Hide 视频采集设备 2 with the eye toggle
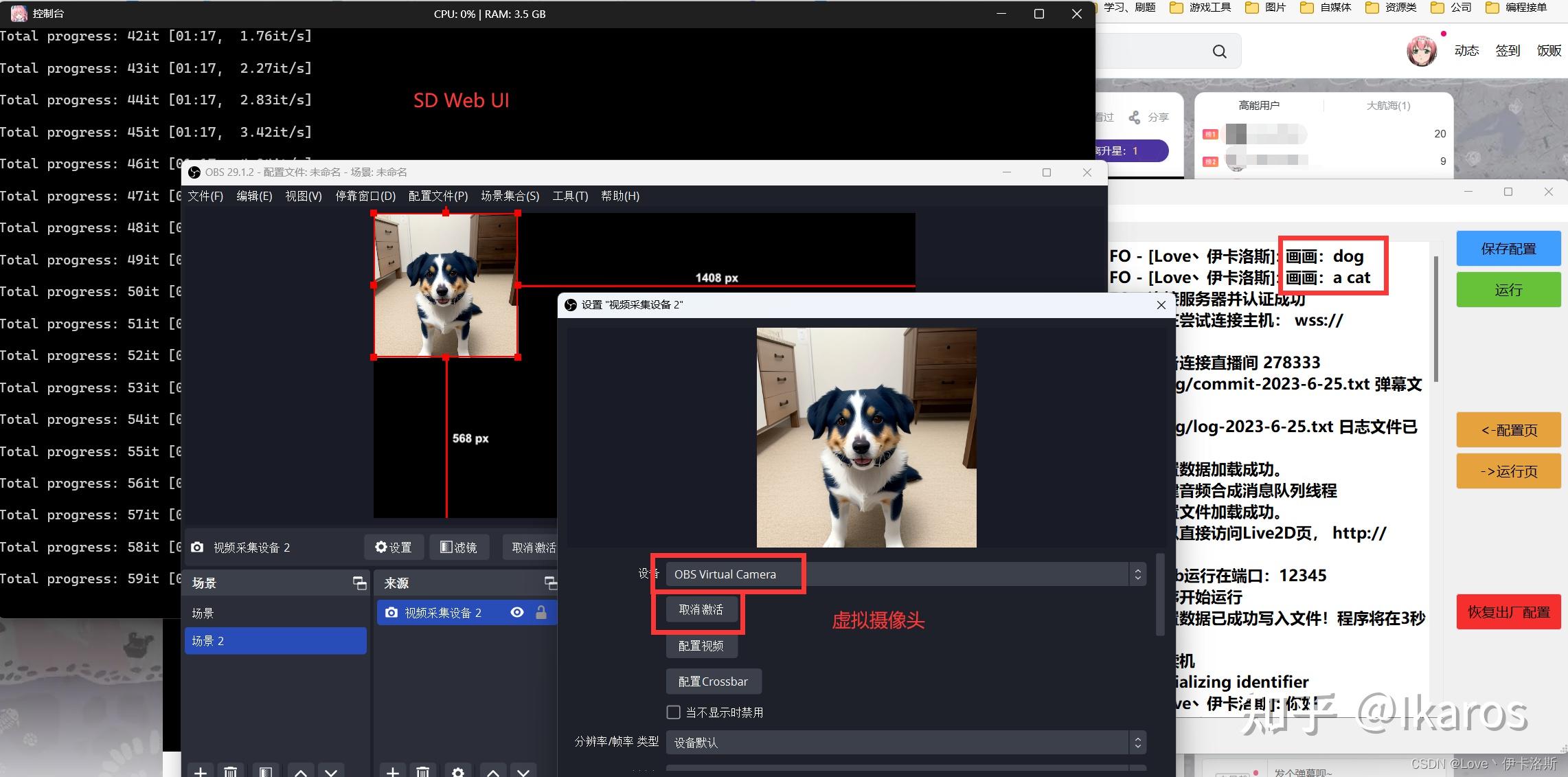1568x777 pixels. (517, 612)
